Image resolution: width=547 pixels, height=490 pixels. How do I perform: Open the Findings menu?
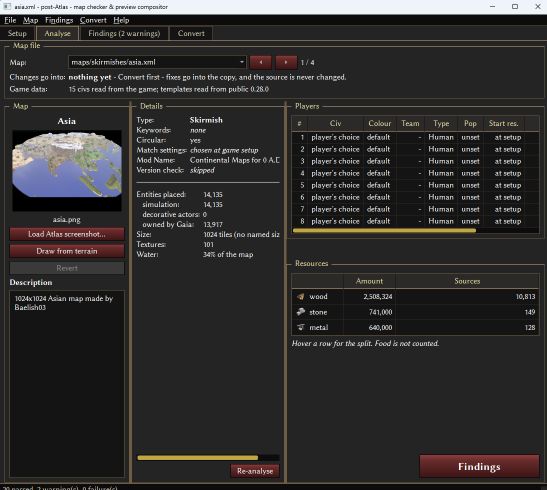[x=59, y=20]
